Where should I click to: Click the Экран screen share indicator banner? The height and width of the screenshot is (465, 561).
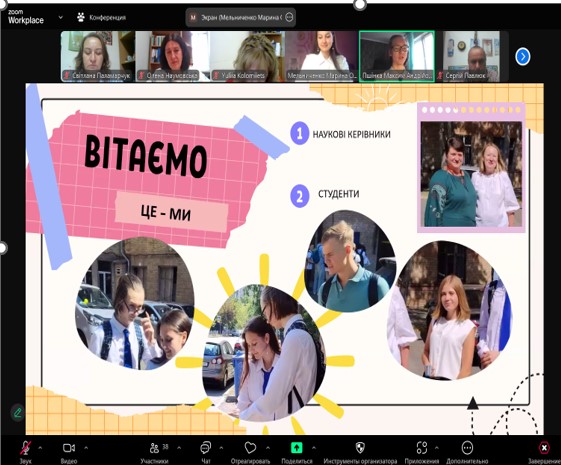[x=241, y=17]
